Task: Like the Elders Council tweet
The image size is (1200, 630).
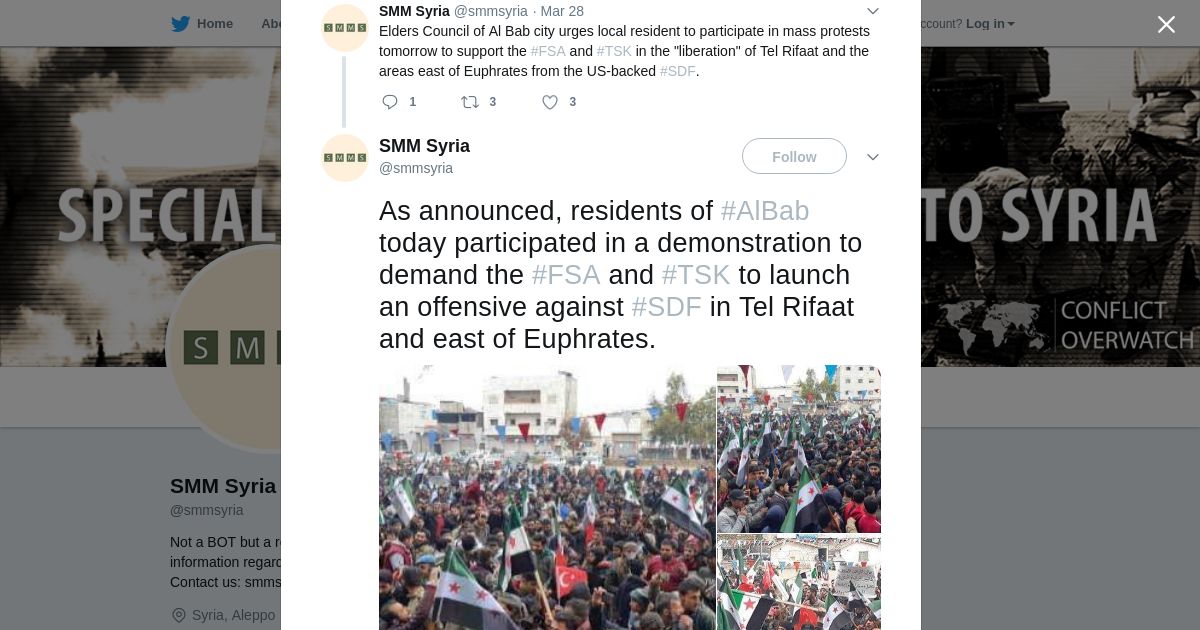Action: coord(550,102)
